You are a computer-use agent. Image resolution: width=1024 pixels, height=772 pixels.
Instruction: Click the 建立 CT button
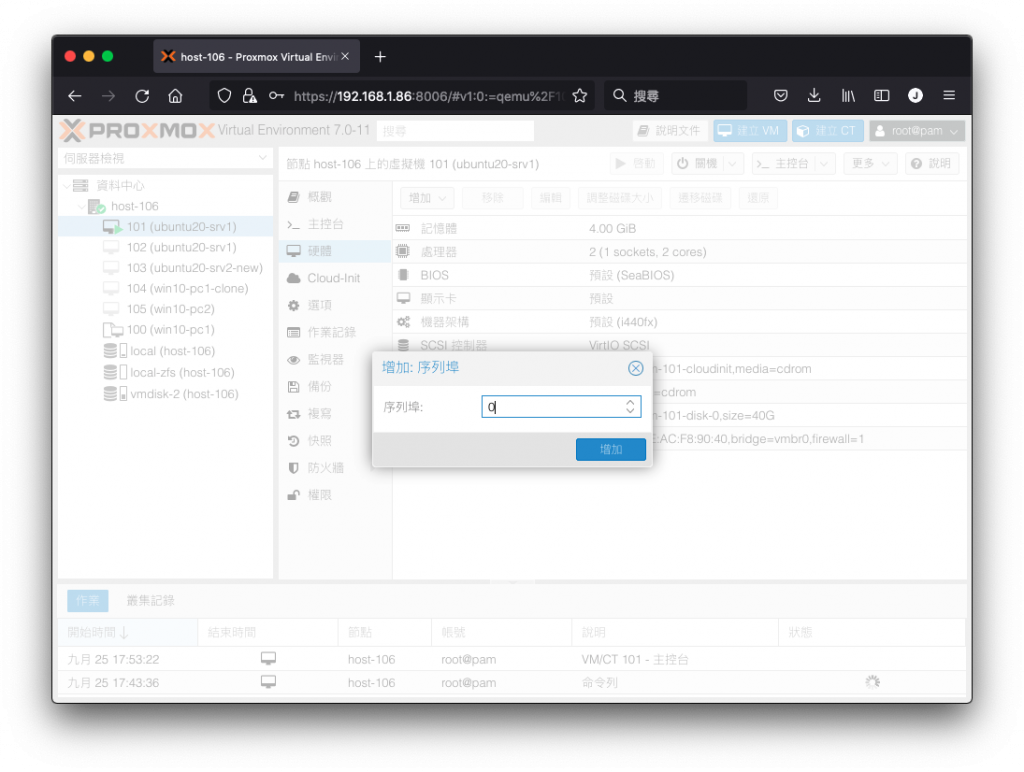tap(827, 131)
